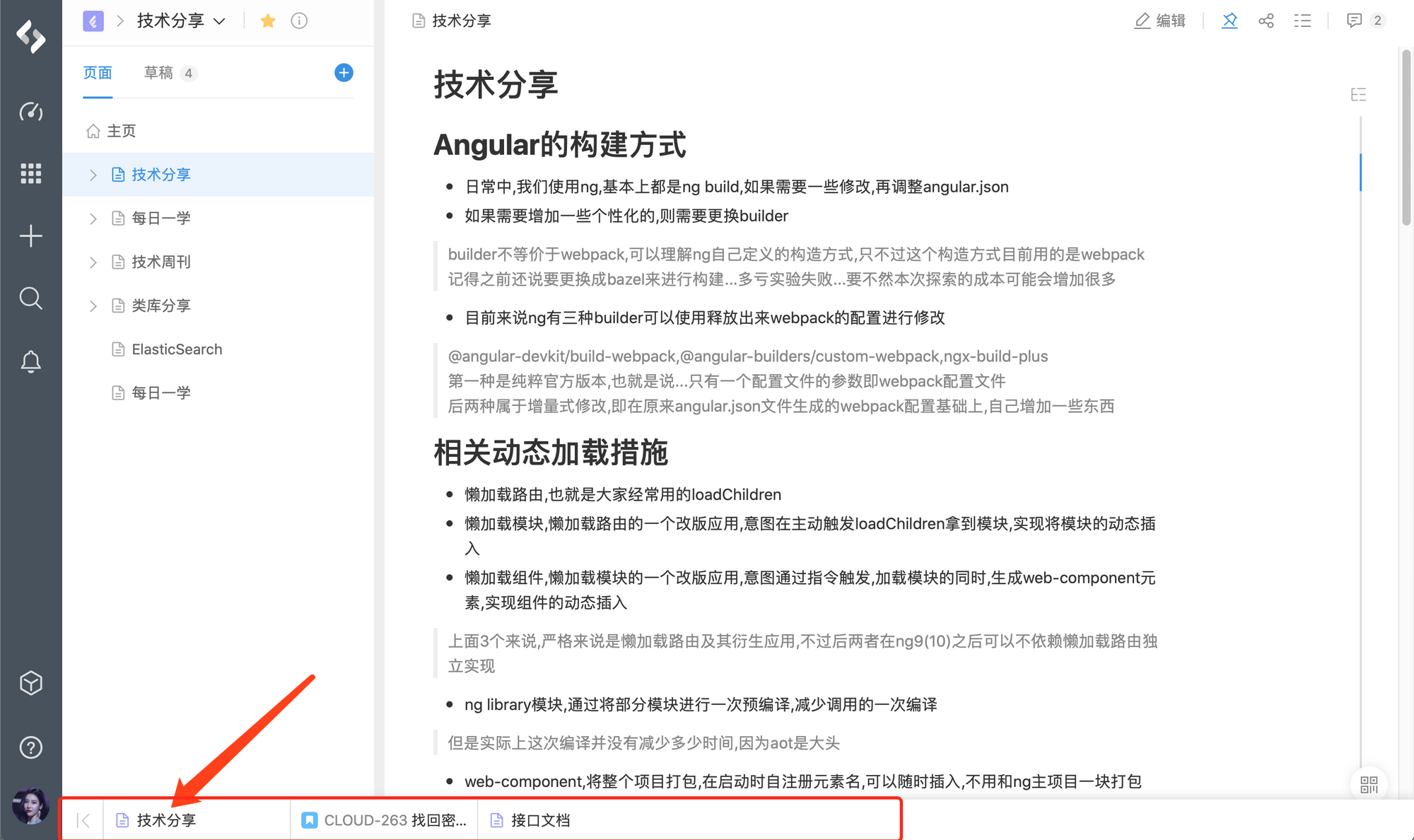Click the comment count 2 badge
The width and height of the screenshot is (1414, 840).
1377,21
